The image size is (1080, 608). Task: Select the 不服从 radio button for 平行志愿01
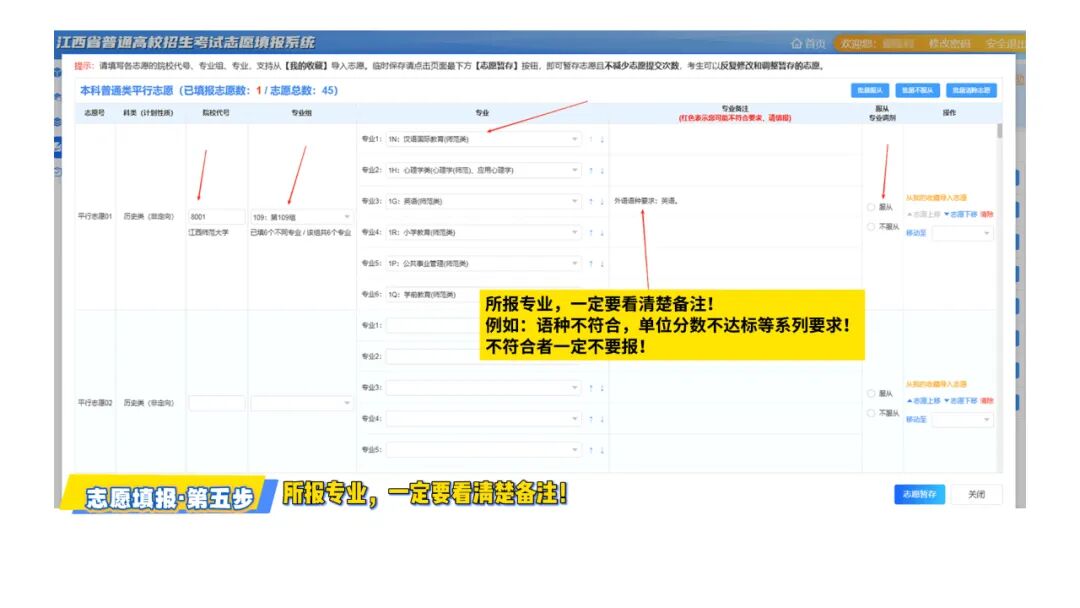(x=871, y=226)
